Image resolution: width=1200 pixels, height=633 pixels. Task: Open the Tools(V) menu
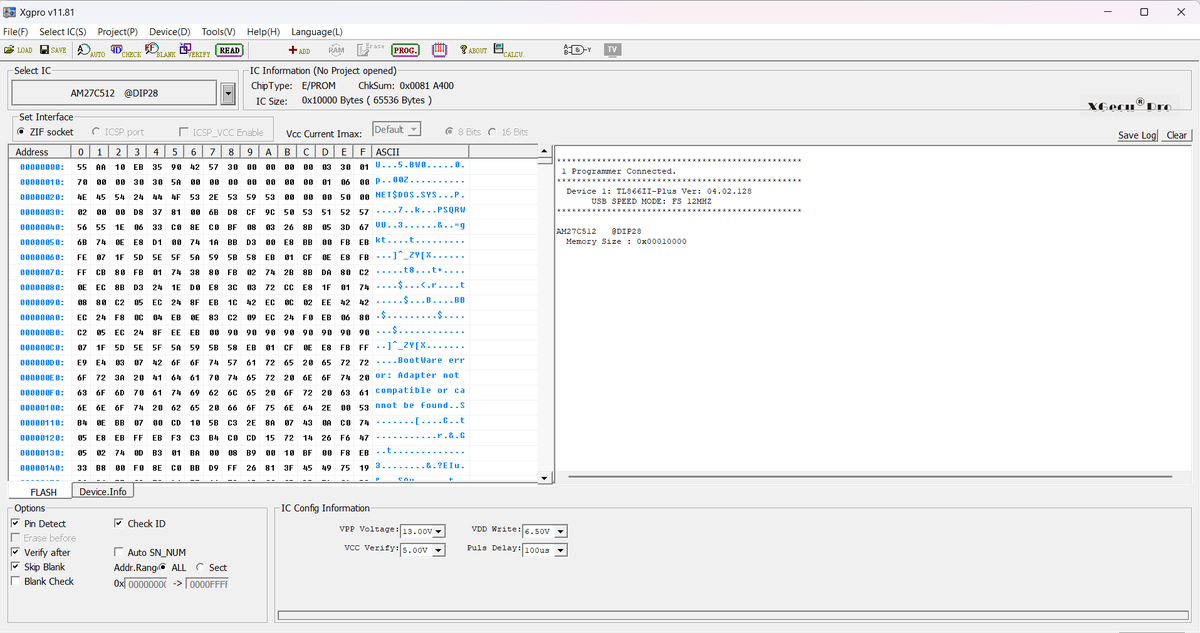click(219, 32)
